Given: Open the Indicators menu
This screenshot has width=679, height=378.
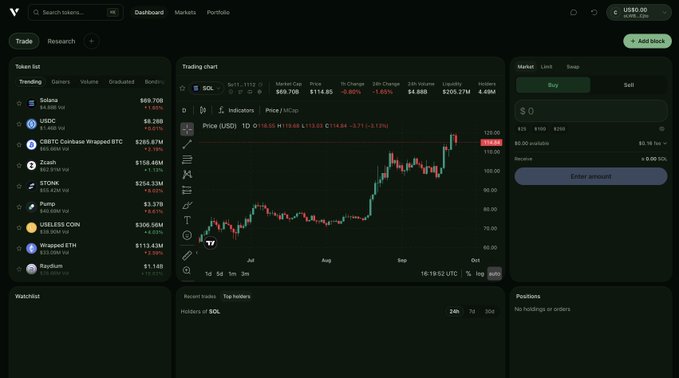Looking at the screenshot, I should click(236, 110).
